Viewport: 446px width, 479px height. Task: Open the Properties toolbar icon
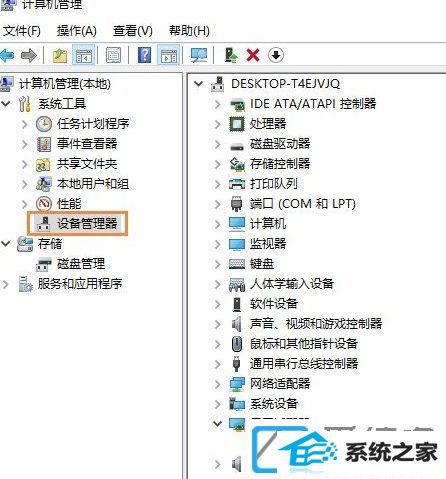(114, 55)
